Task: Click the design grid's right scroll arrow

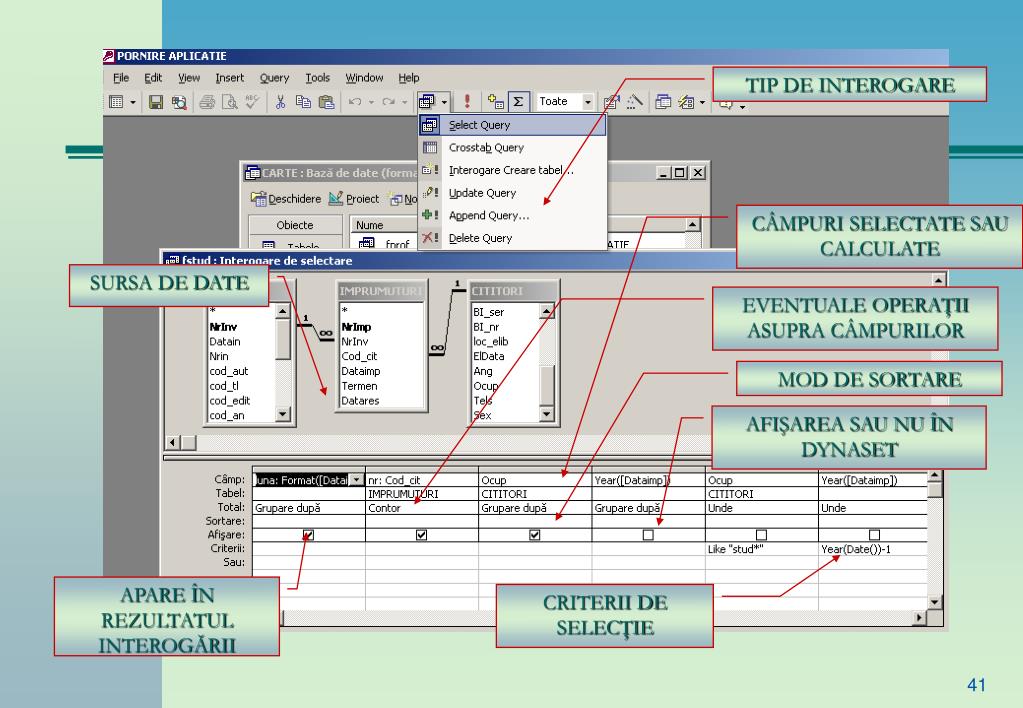Action: click(x=919, y=617)
